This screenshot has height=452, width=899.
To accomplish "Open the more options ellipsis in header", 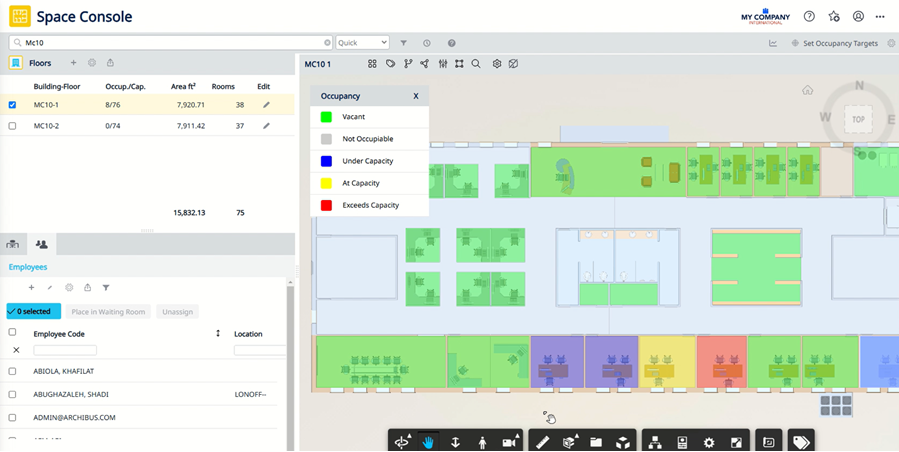I will 880,17.
